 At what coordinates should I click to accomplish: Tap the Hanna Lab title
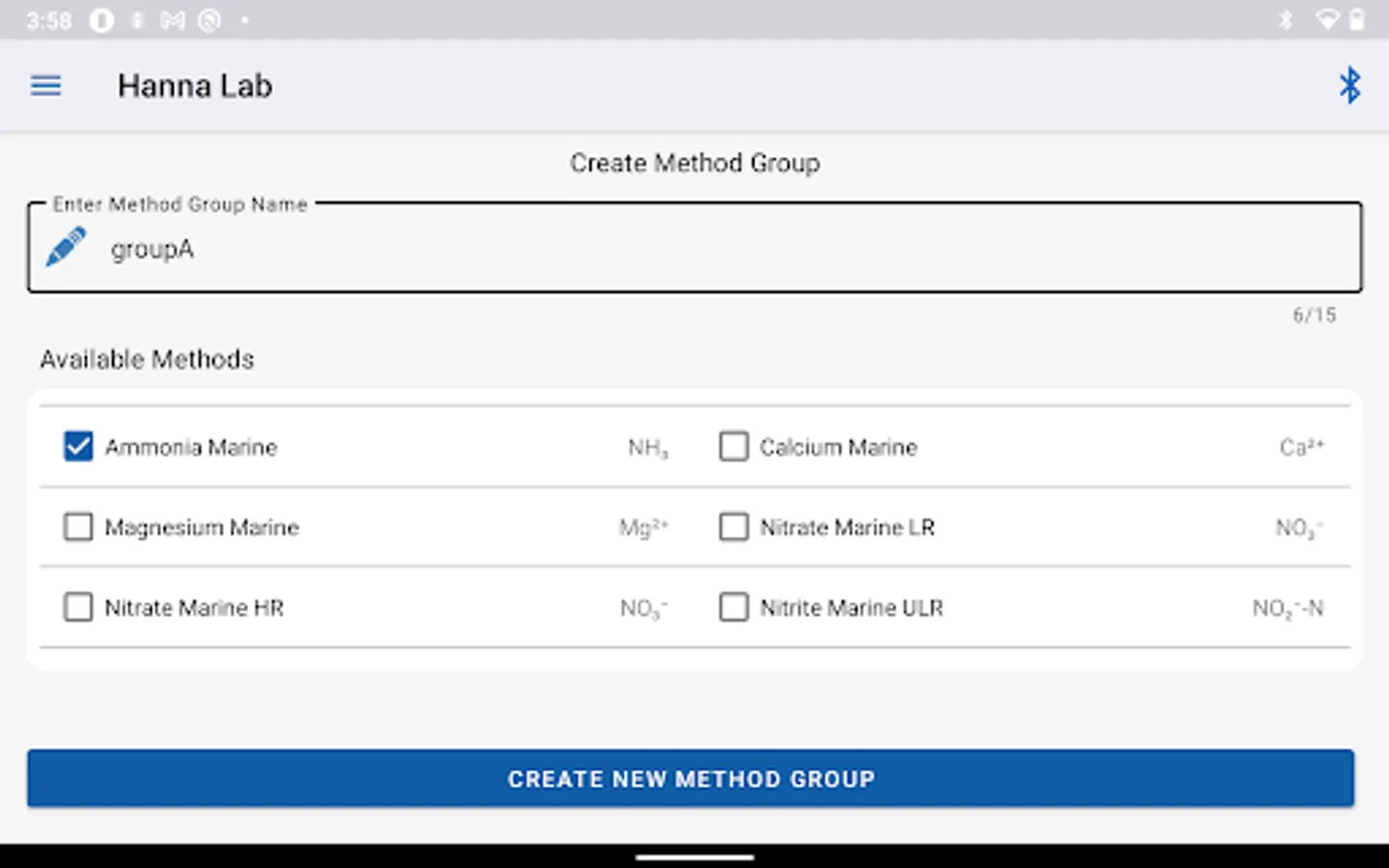pos(195,86)
